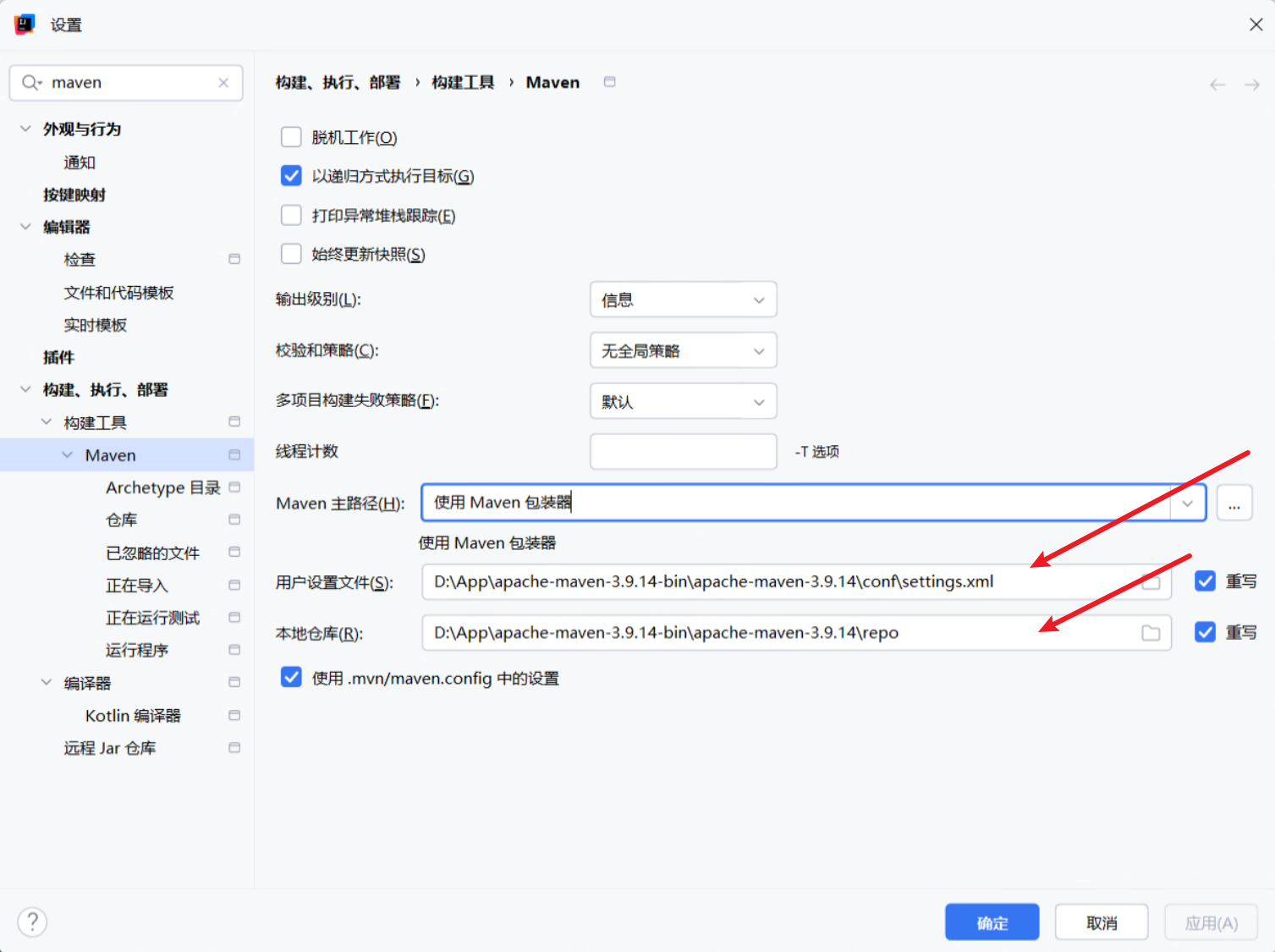Image resolution: width=1275 pixels, height=952 pixels.
Task: Open the 仓库 settings page
Action: [x=121, y=520]
